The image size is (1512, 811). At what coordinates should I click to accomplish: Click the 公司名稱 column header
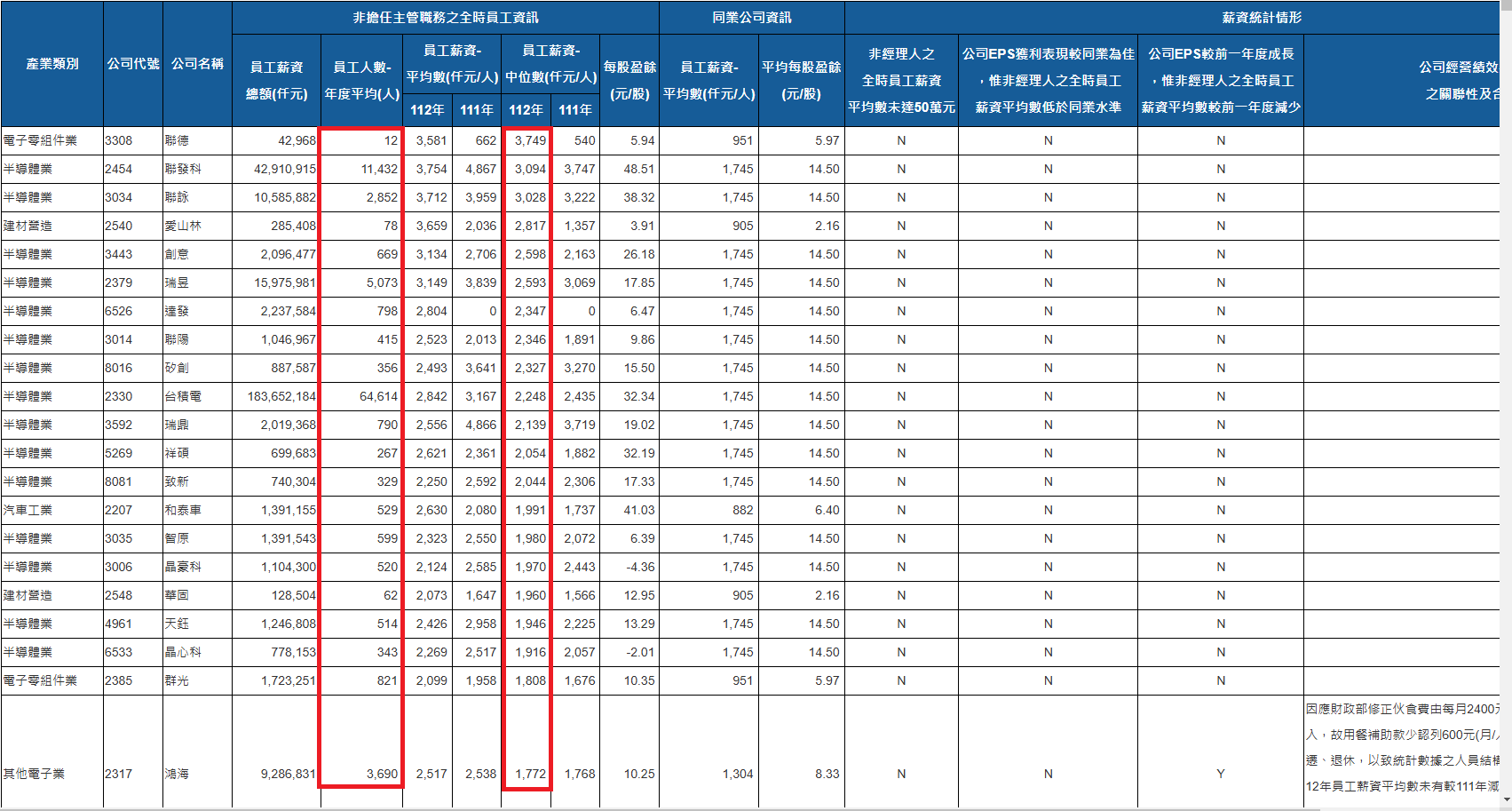(197, 64)
